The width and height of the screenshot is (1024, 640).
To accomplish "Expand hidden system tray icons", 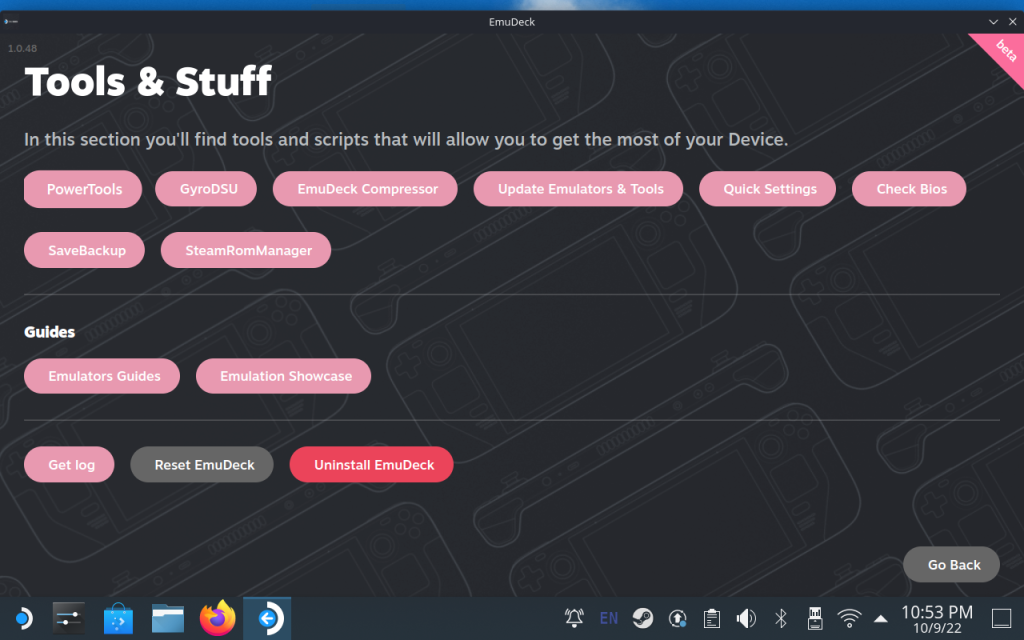I will coord(880,618).
